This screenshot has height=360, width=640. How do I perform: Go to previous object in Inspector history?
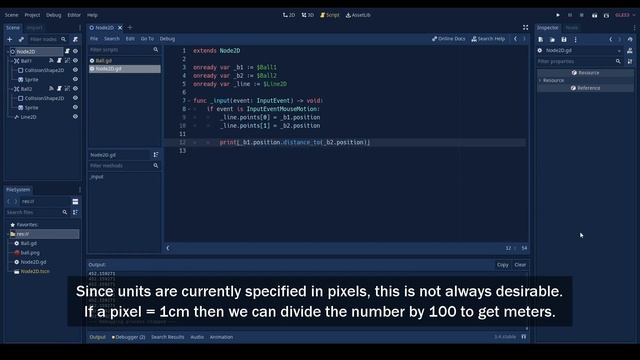coord(611,40)
